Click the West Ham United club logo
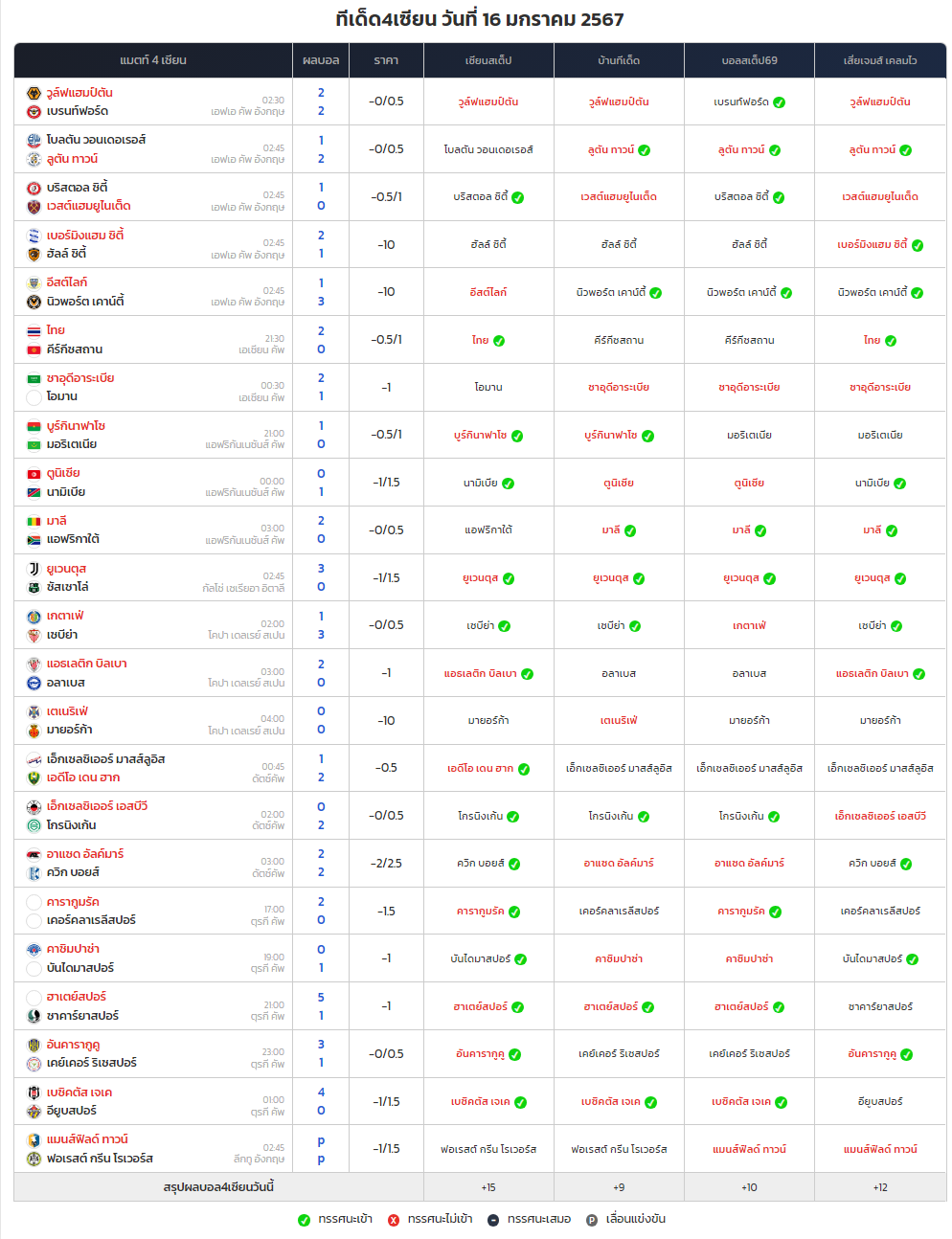Screen dimensions: 952x1239 click(x=34, y=206)
